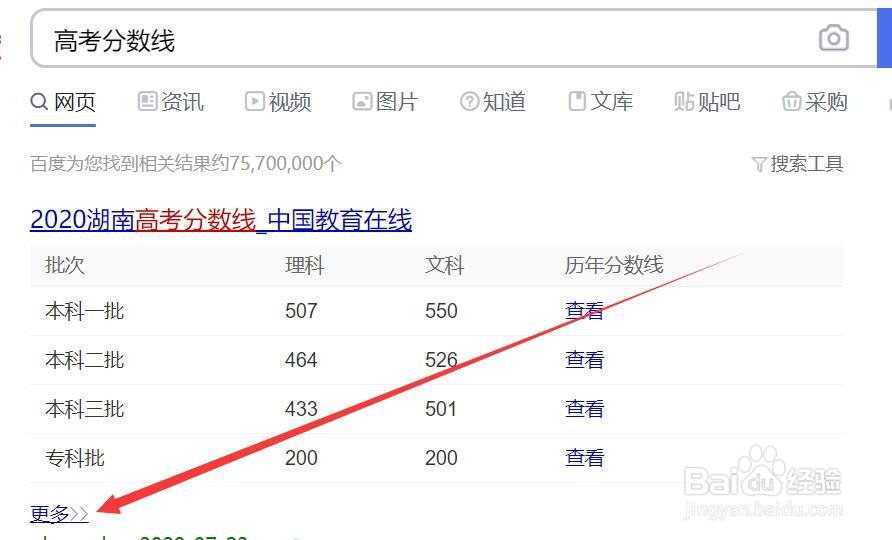Click the play icon beside 视频

pos(254,101)
